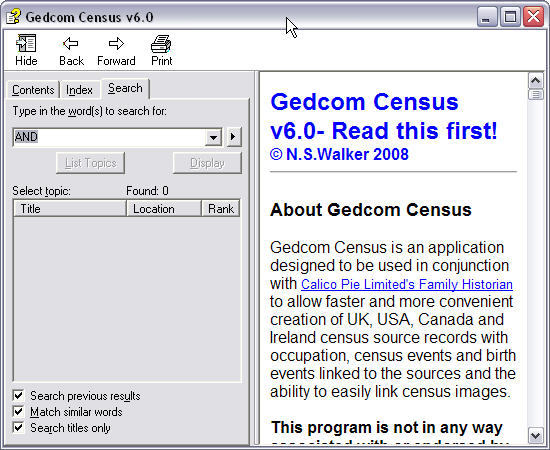Minimize the Gedcom Census window
This screenshot has width=550, height=450.
487,16
